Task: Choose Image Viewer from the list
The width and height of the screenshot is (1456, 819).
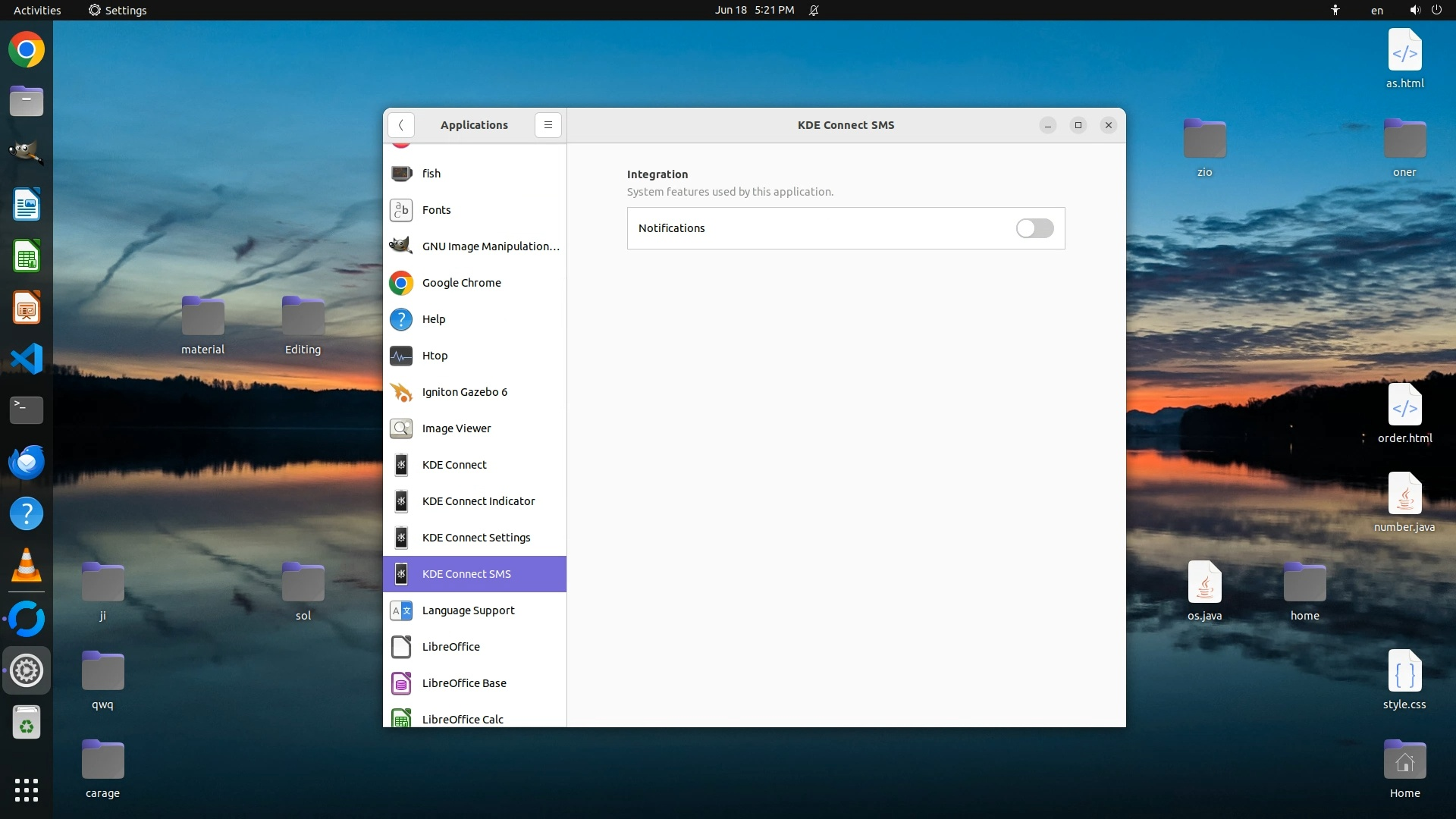Action: tap(456, 428)
